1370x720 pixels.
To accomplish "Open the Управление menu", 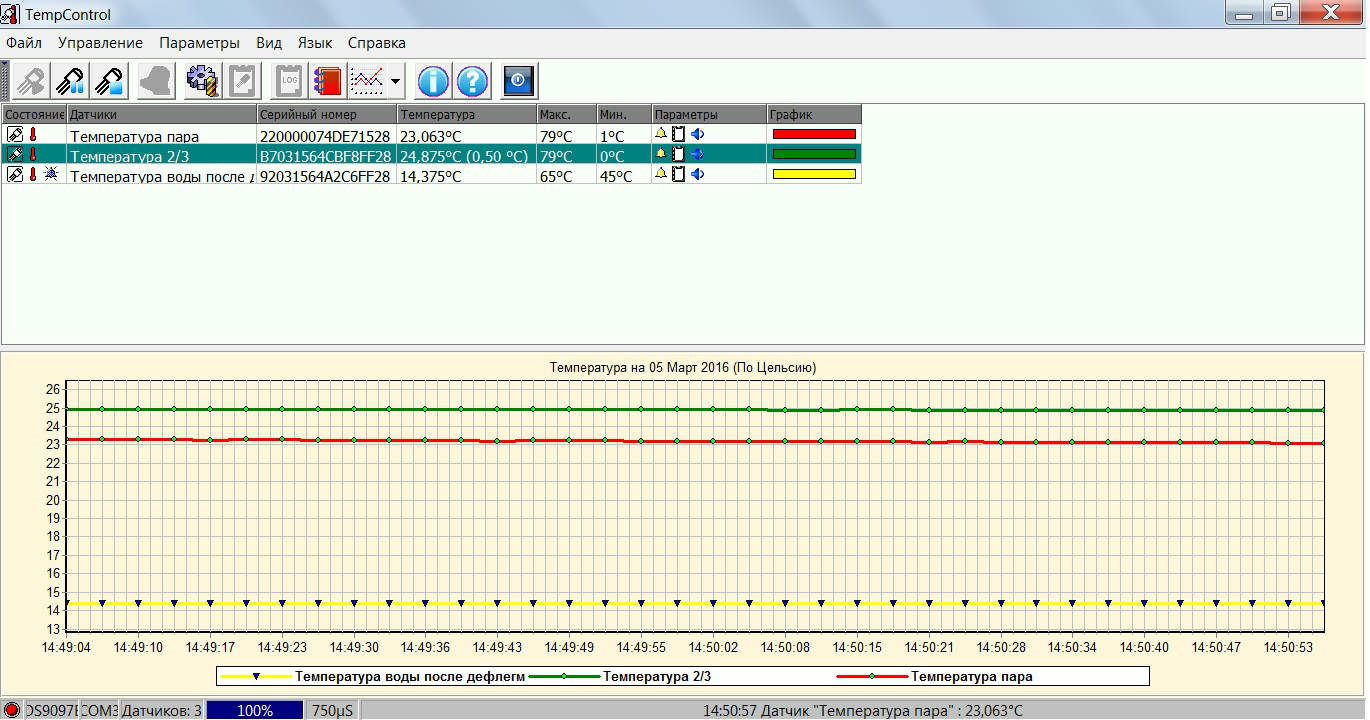I will [100, 43].
